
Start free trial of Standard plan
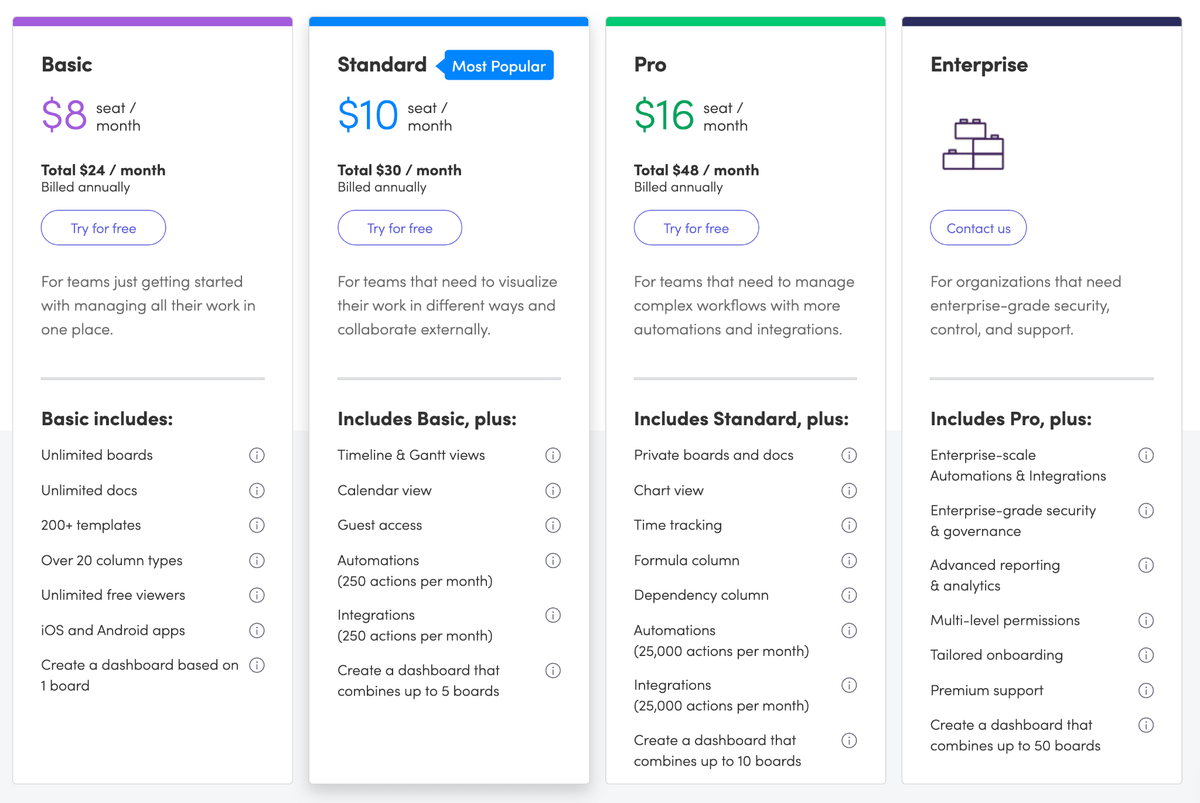click(x=400, y=228)
